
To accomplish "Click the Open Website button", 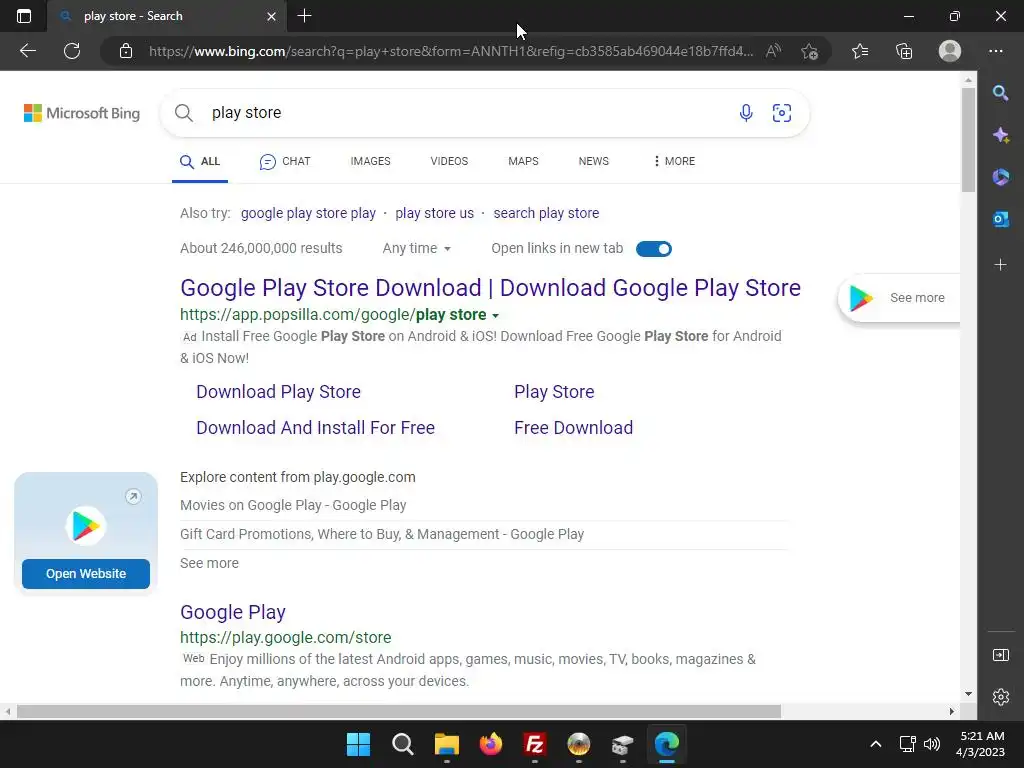I will [x=86, y=574].
